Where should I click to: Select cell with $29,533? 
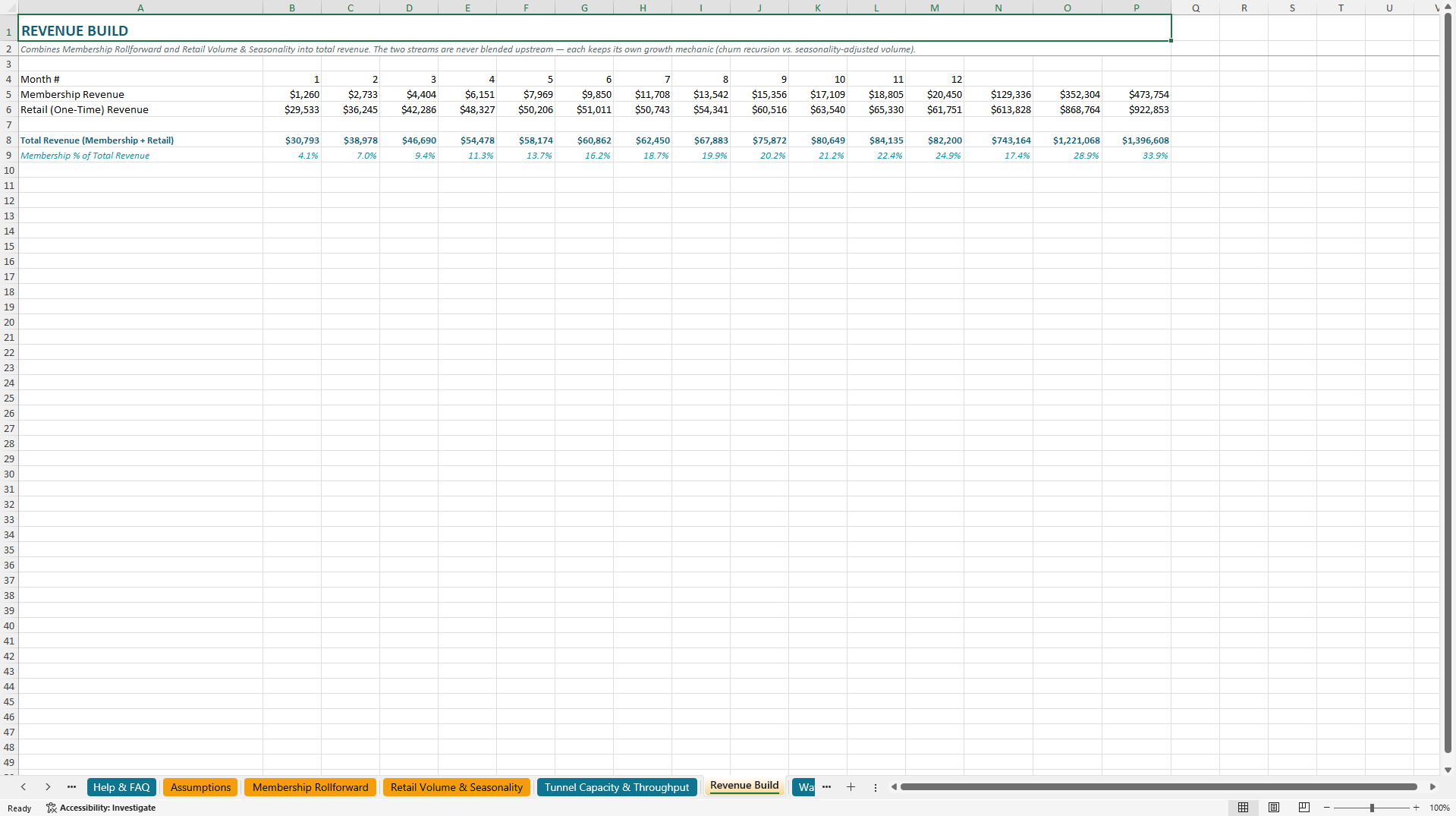292,110
